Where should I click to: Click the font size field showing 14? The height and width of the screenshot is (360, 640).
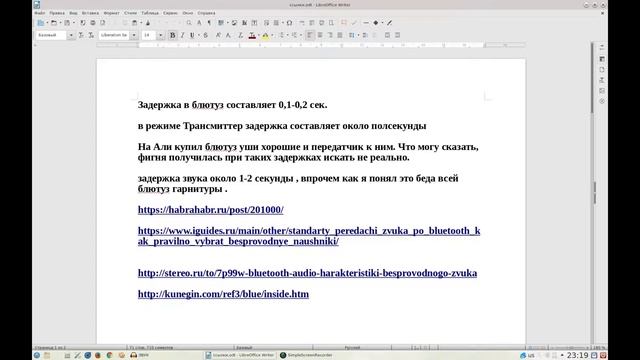(149, 35)
